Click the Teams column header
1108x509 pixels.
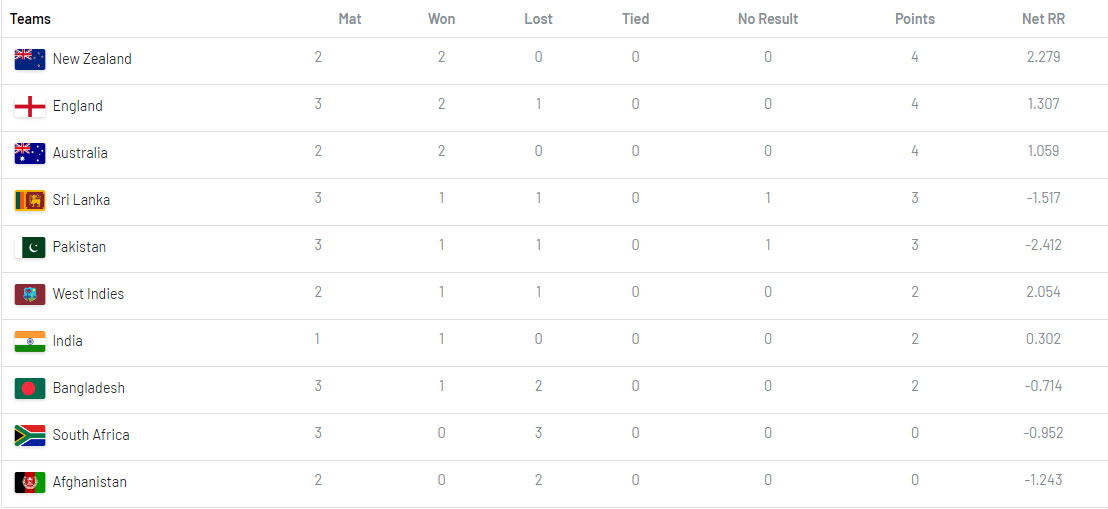pyautogui.click(x=30, y=19)
